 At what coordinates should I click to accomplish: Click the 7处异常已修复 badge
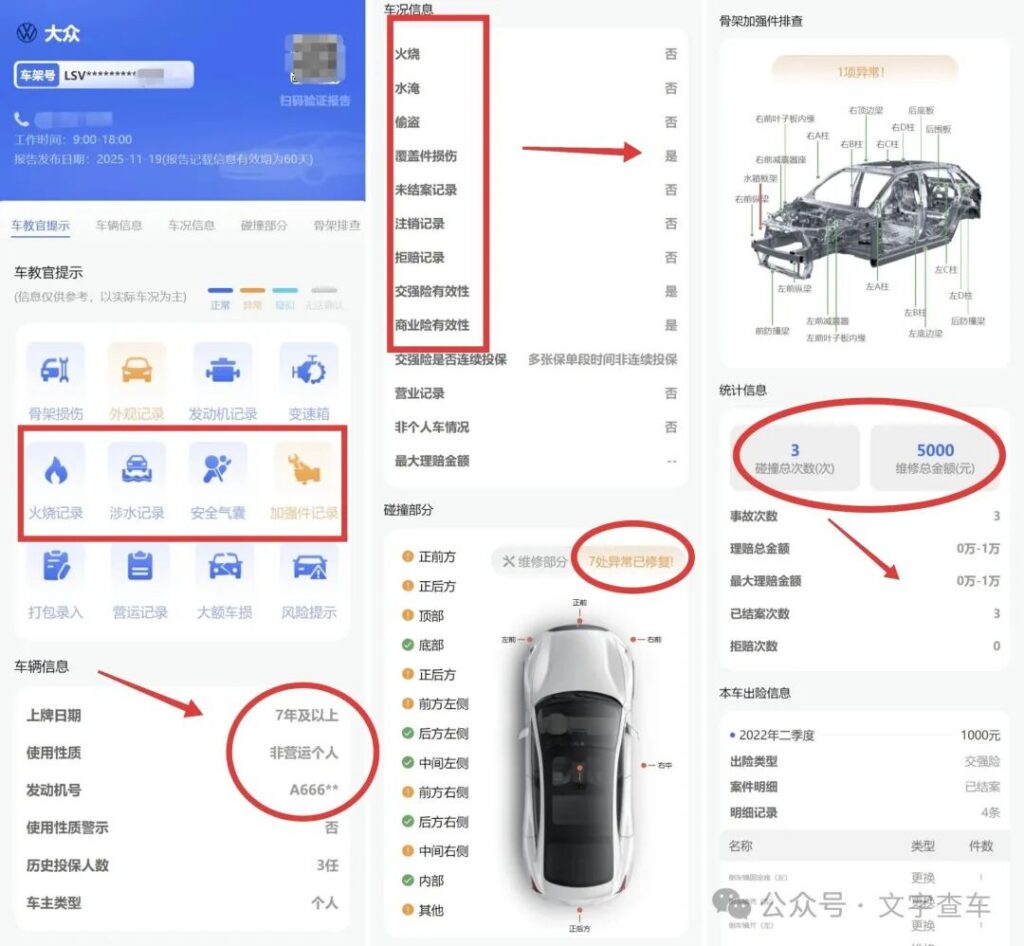(629, 561)
